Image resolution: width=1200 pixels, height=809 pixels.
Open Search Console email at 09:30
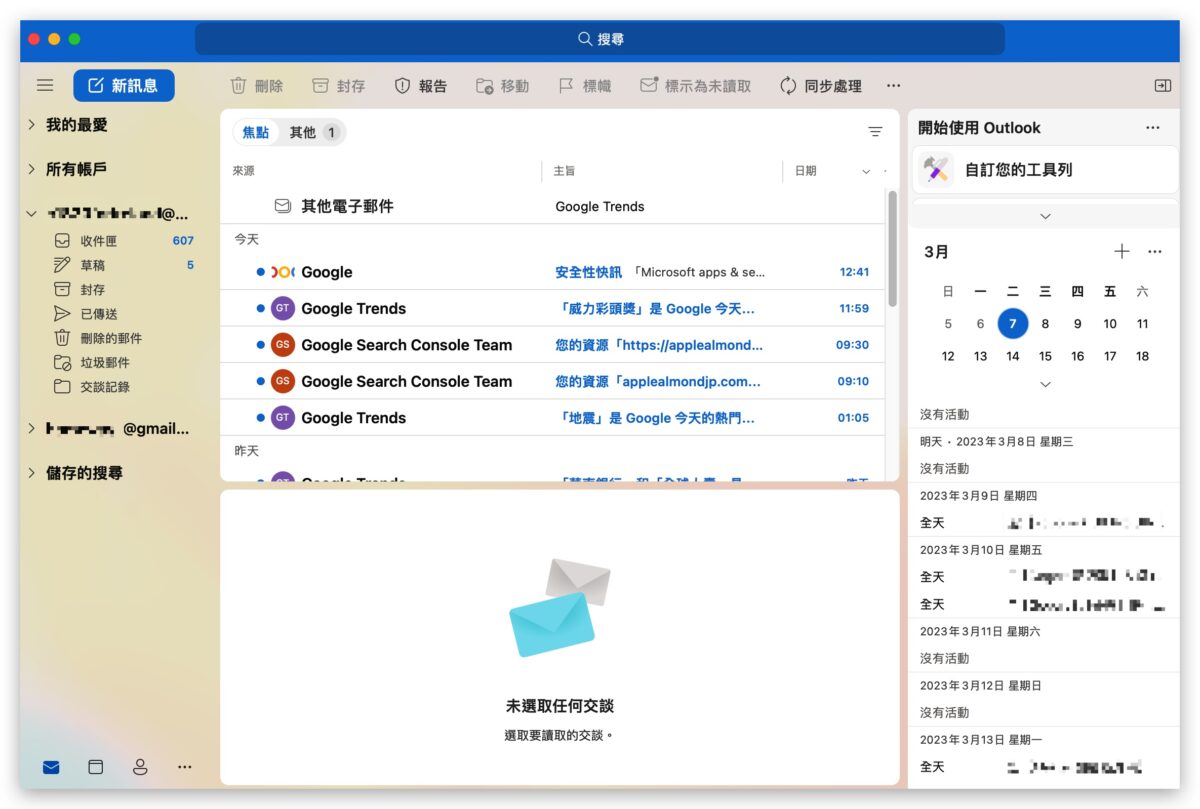coord(553,345)
